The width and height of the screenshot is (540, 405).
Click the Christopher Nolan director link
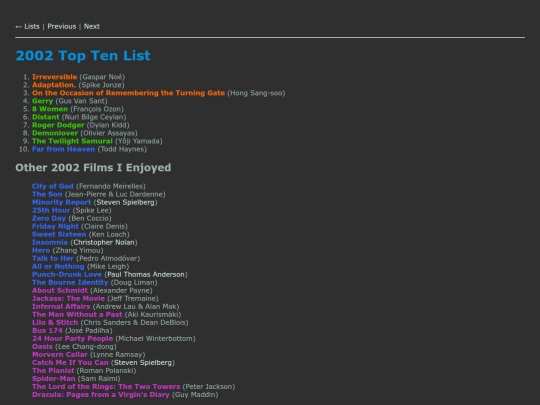coord(104,242)
